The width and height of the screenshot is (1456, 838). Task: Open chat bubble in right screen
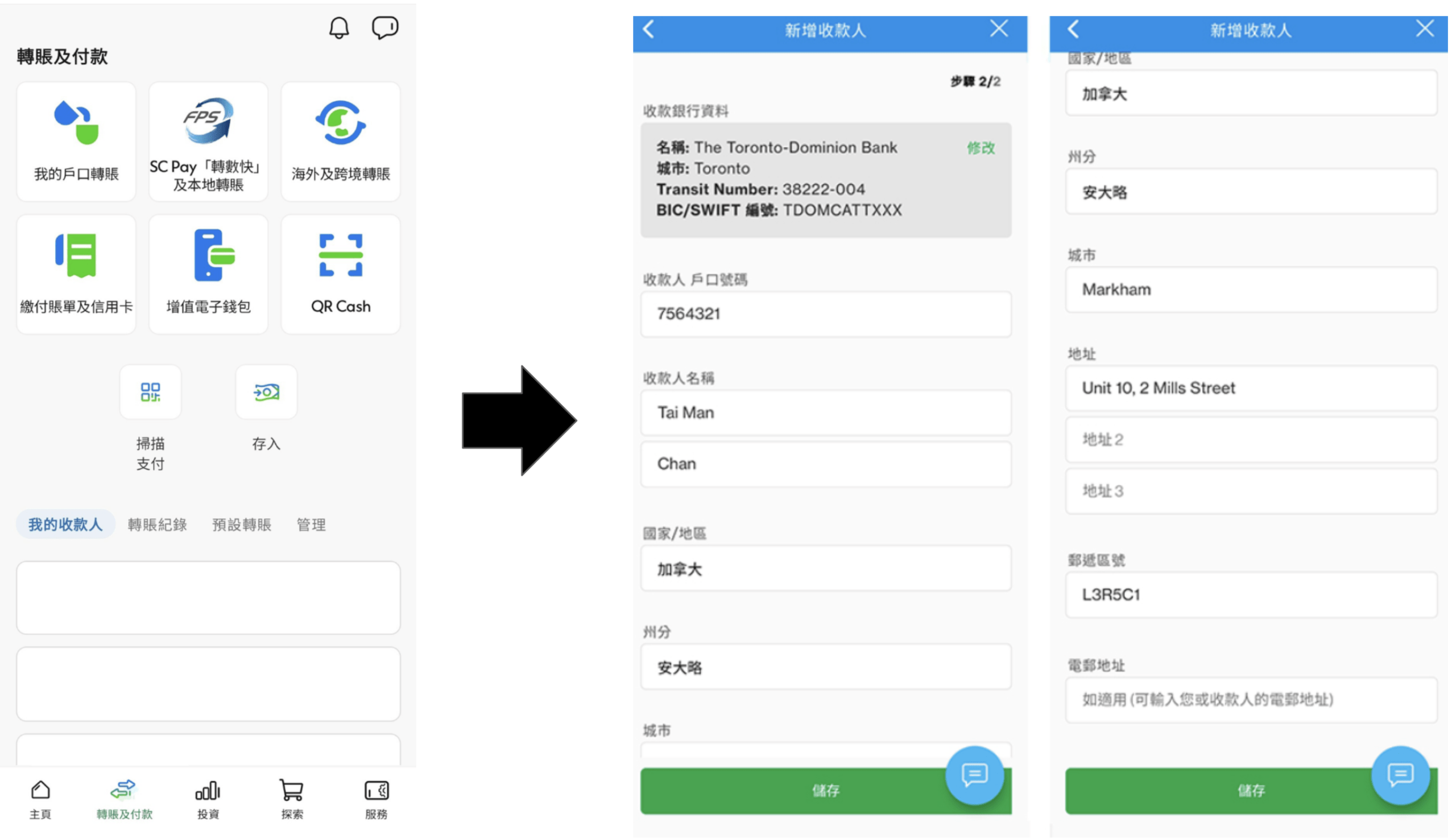point(1400,775)
